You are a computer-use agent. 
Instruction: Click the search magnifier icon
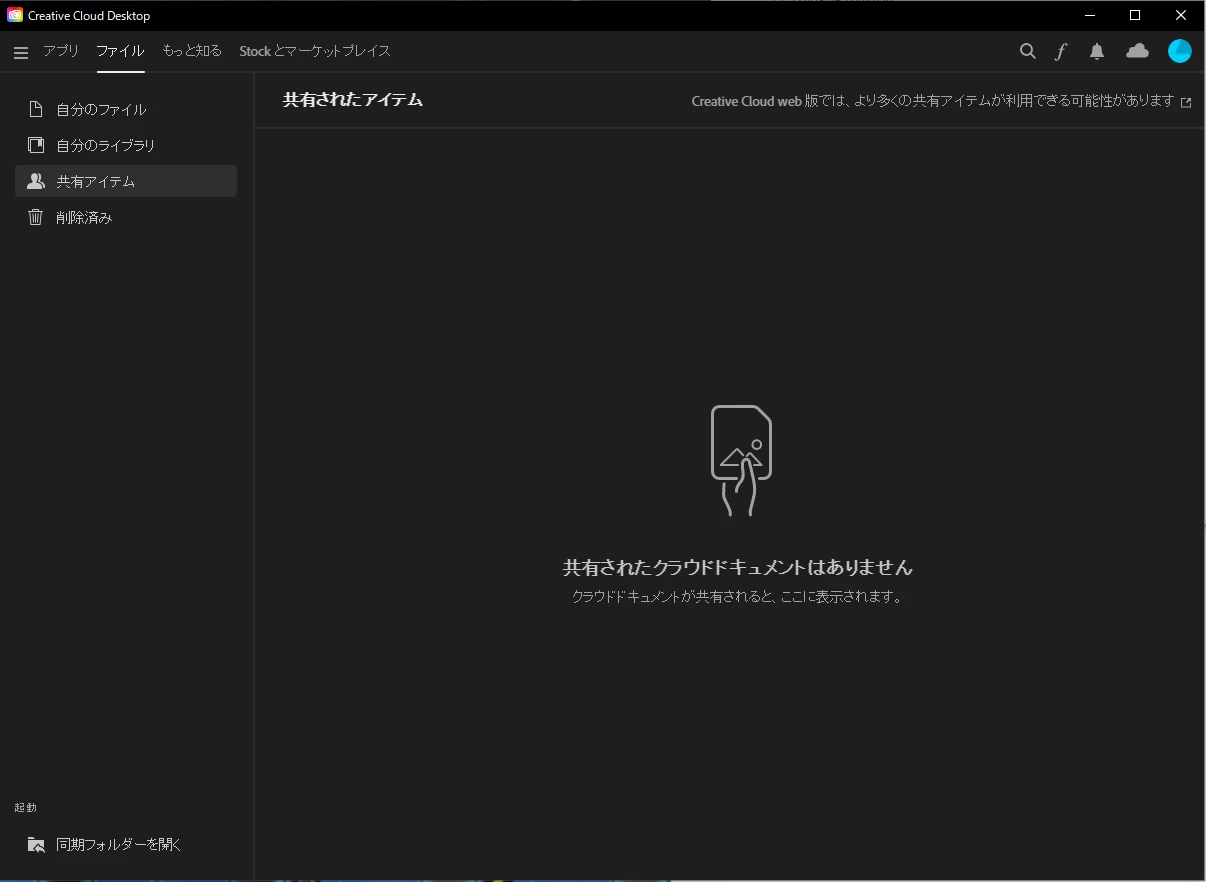point(1027,51)
